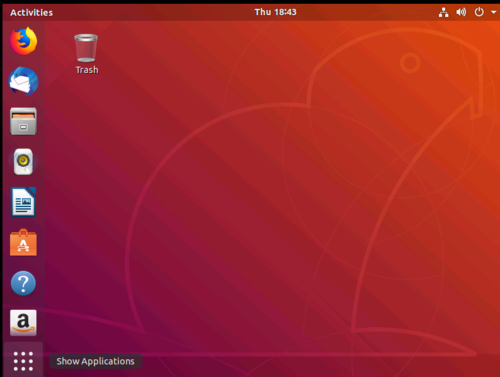Select the Trash icon on desktop

pyautogui.click(x=86, y=48)
